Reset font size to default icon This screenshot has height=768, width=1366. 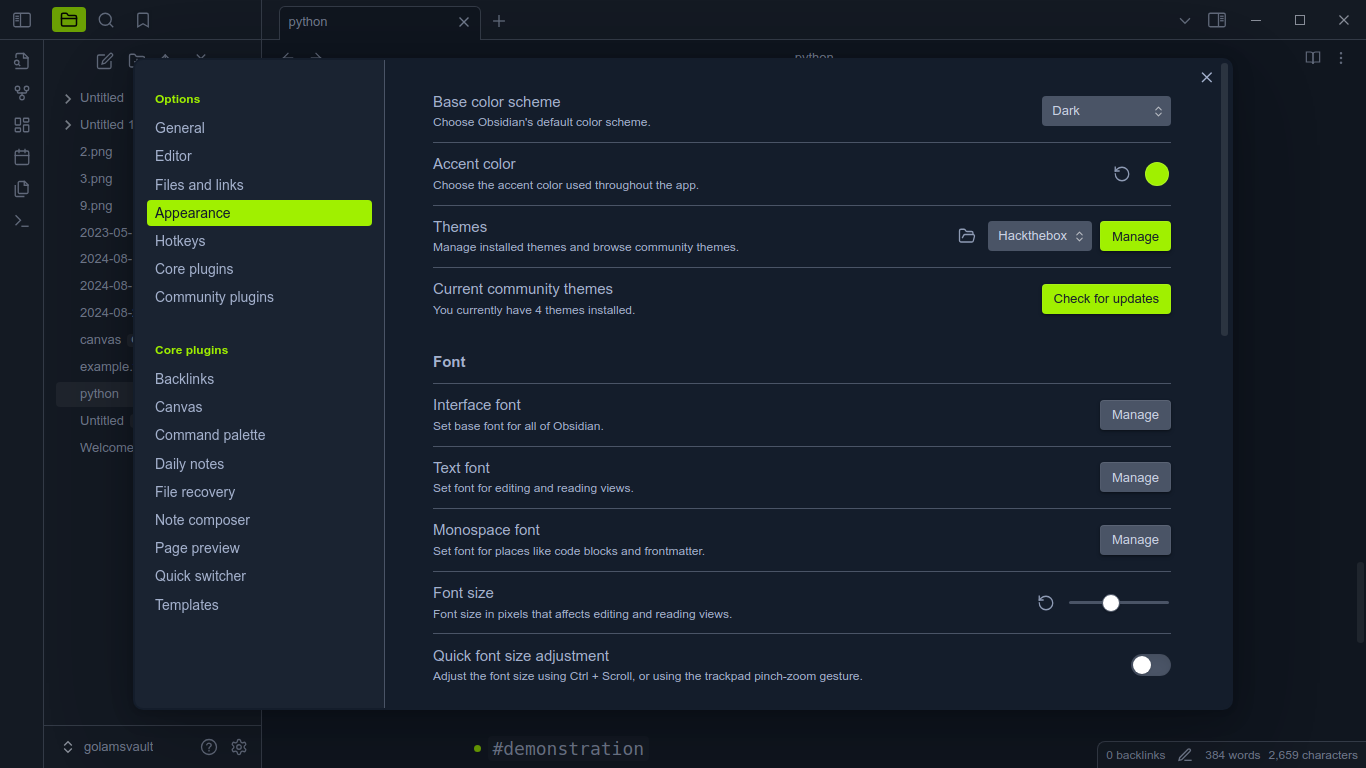click(1046, 603)
